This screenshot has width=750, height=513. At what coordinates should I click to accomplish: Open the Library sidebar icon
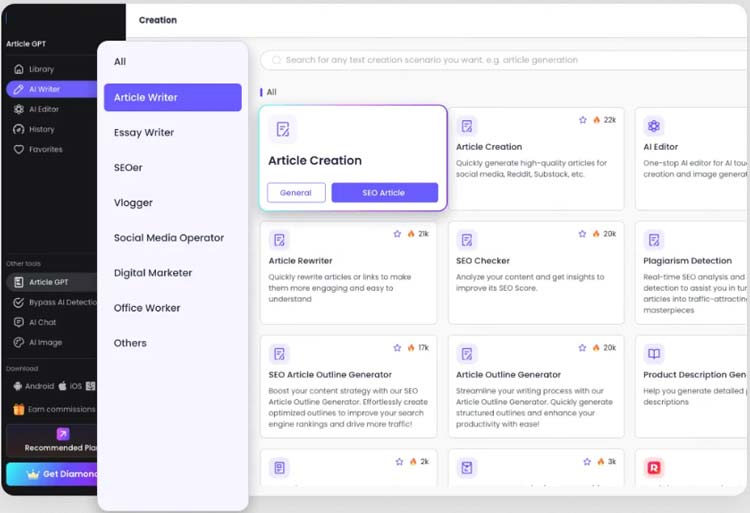[x=19, y=69]
